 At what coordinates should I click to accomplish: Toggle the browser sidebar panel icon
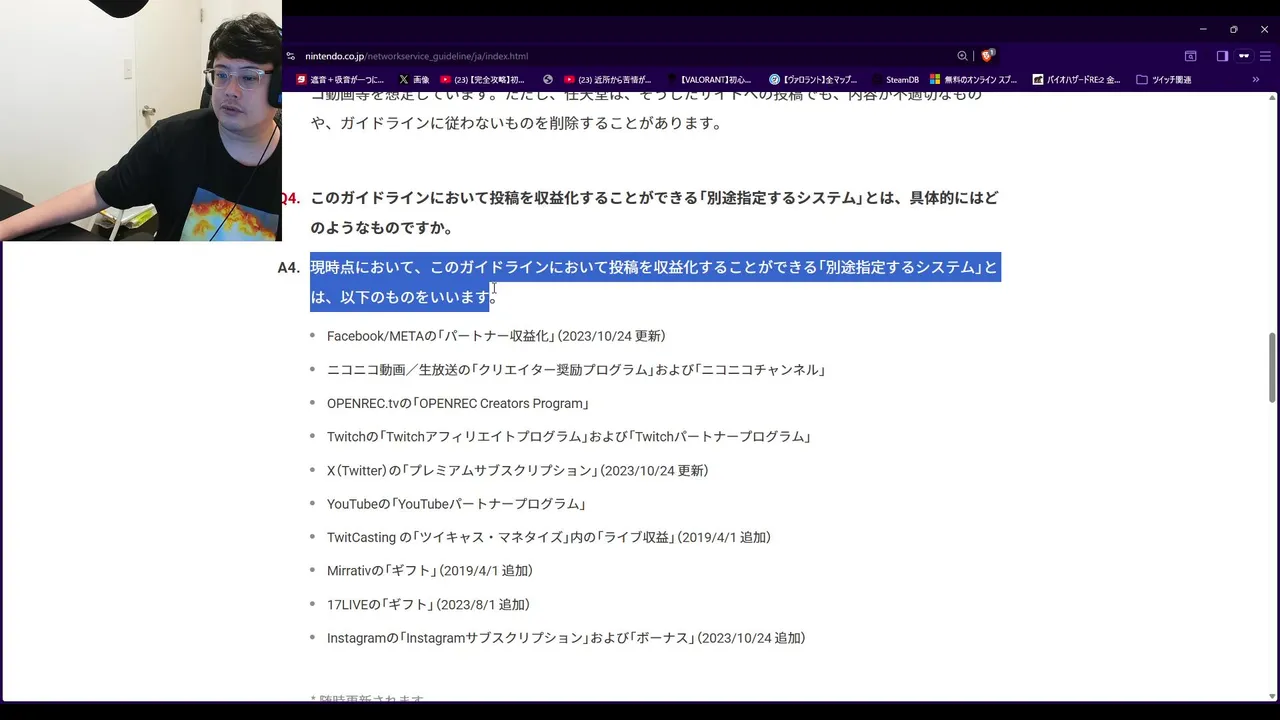click(x=1222, y=56)
